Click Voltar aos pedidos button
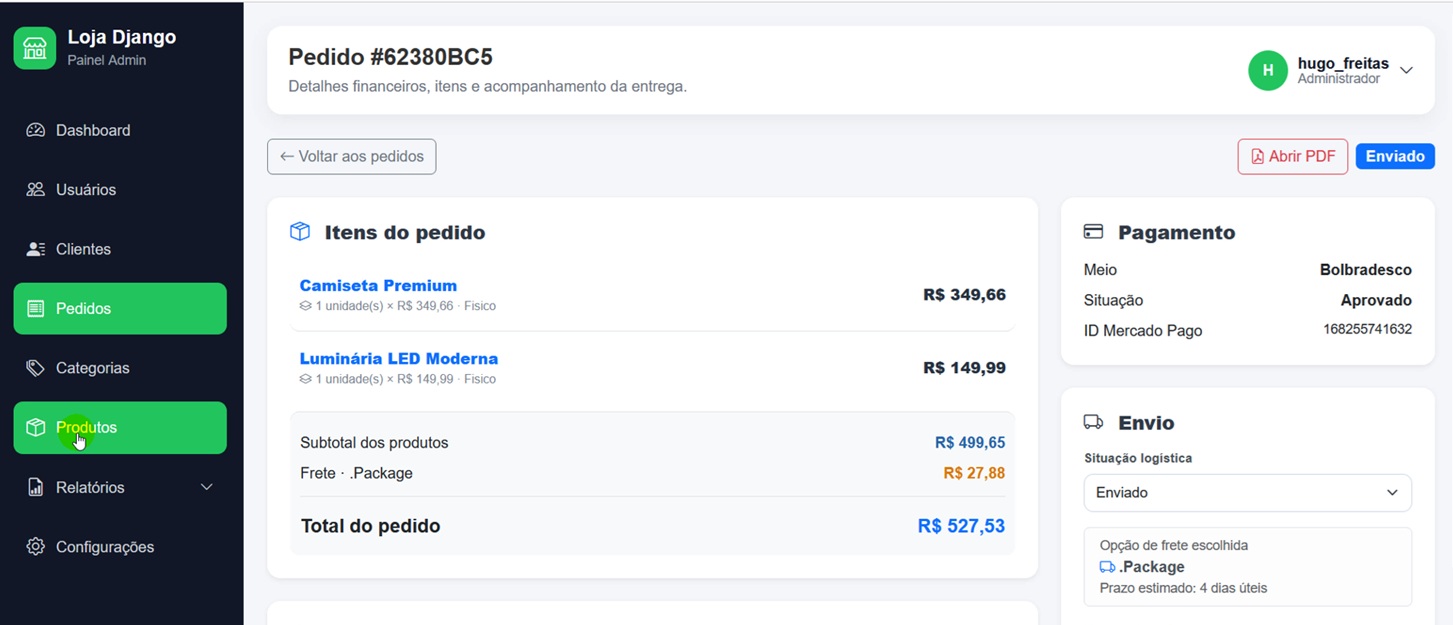Viewport: 1453px width, 625px height. [352, 156]
